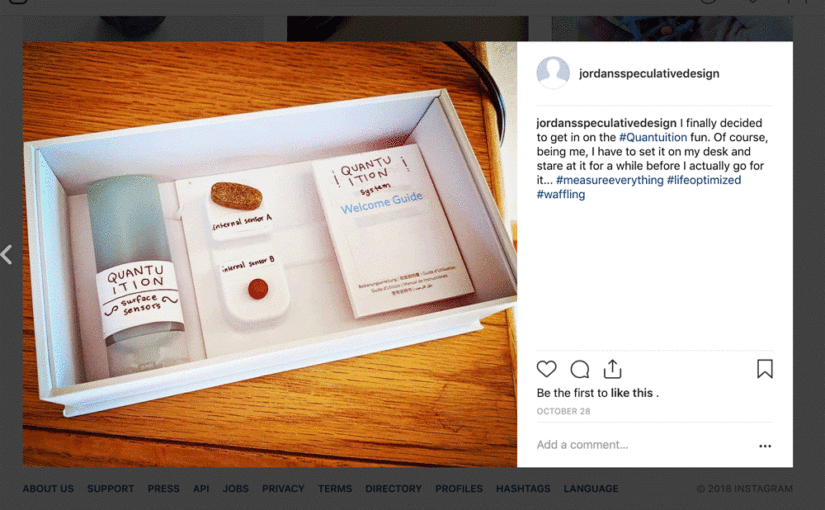Image resolution: width=825 pixels, height=510 pixels.
Task: Go to previous post with left chevron
Action: (x=6, y=254)
